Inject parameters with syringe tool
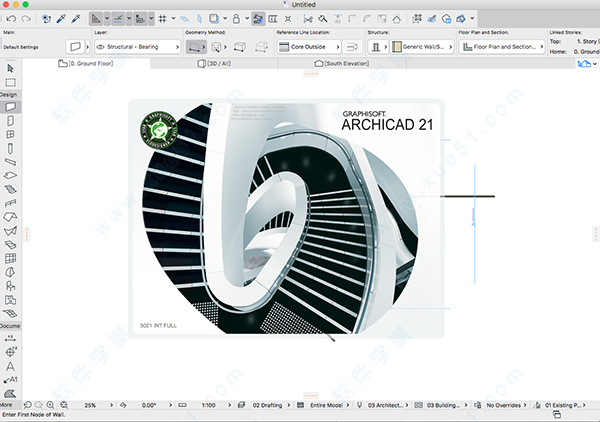This screenshot has width=600, height=422. pos(76,18)
